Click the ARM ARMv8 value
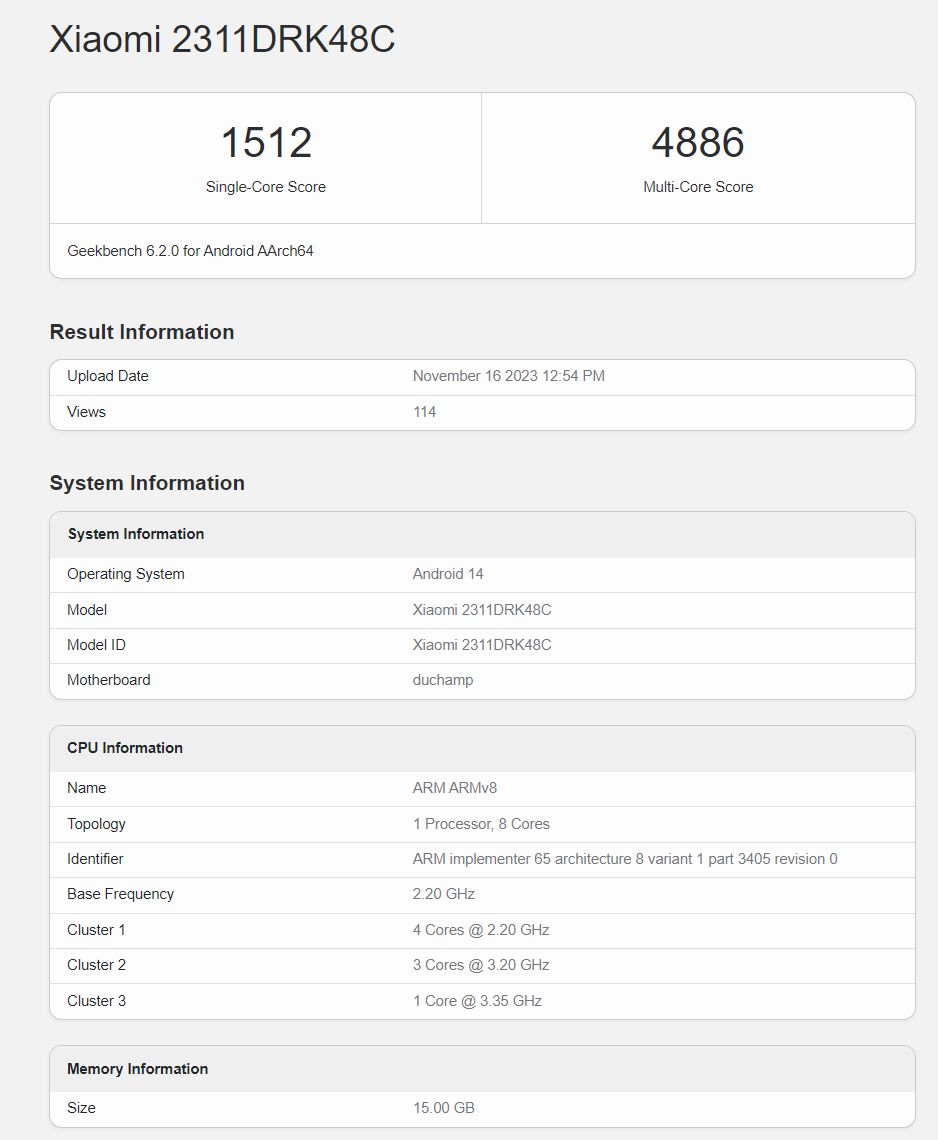 click(455, 787)
